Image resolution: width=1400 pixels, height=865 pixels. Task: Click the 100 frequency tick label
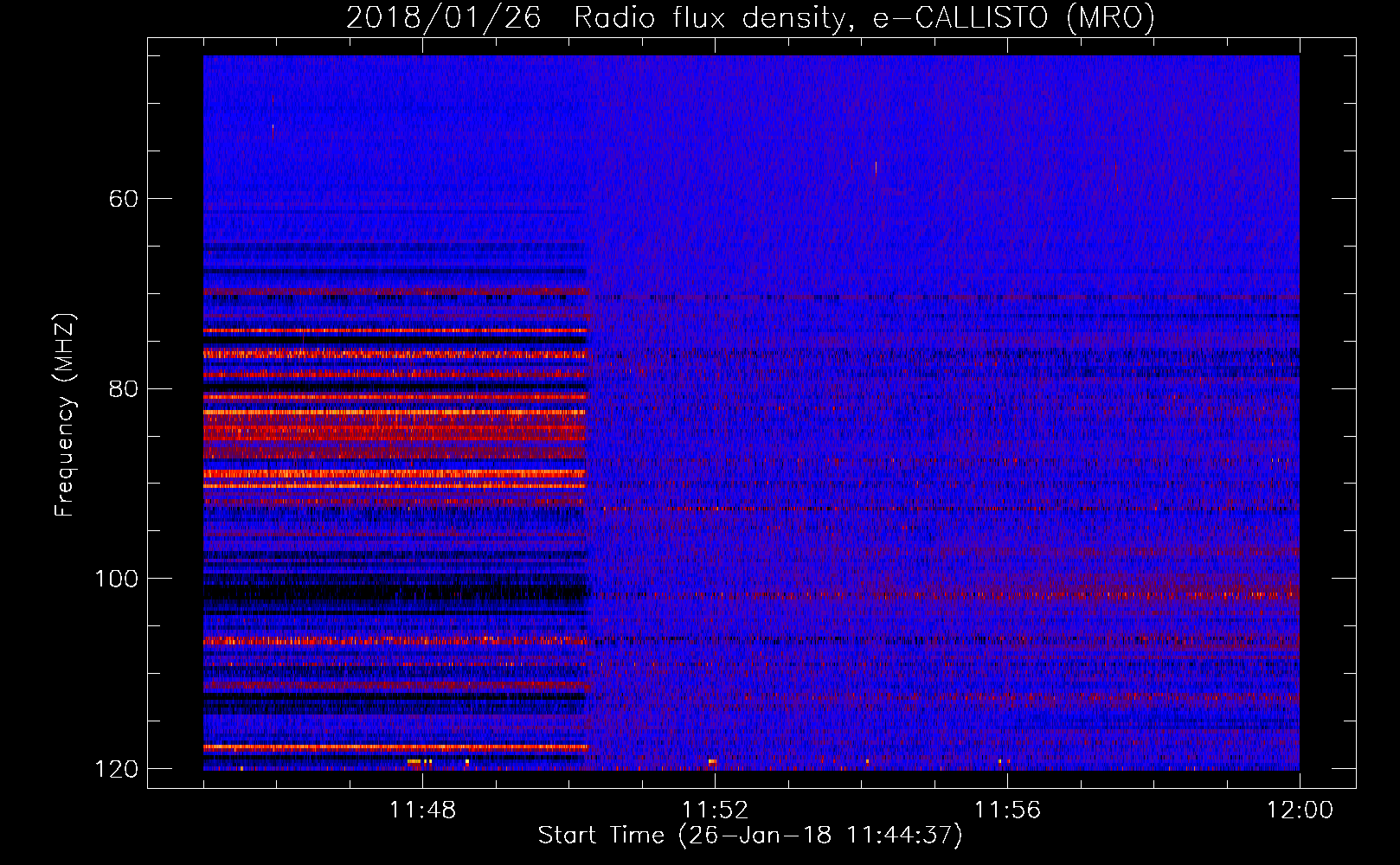coord(116,579)
